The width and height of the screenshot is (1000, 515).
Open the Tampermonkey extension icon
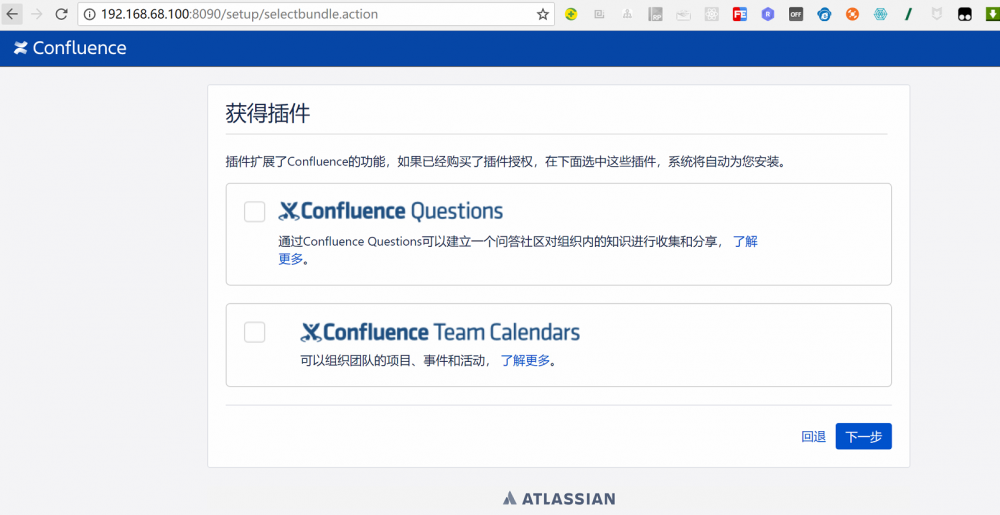coord(964,14)
